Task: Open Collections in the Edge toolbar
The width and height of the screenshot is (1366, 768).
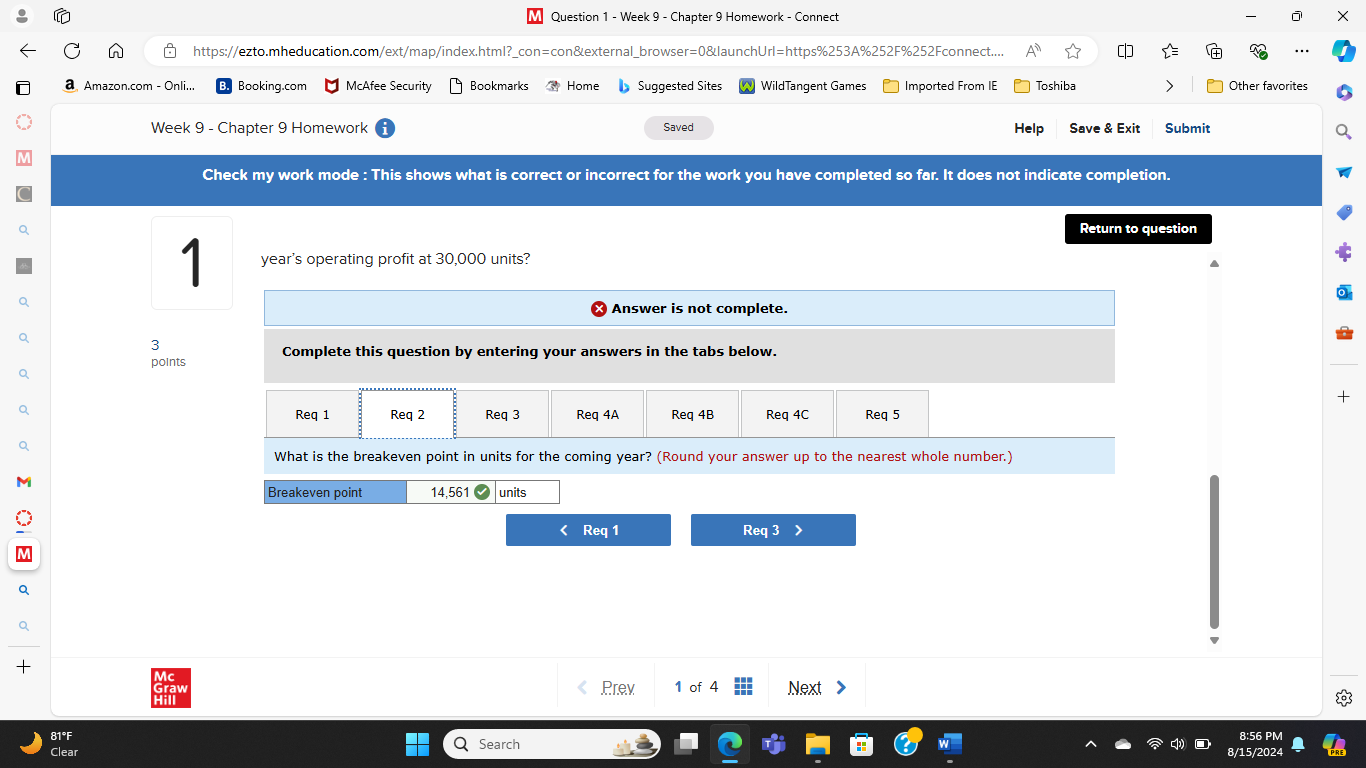Action: coord(1214,51)
